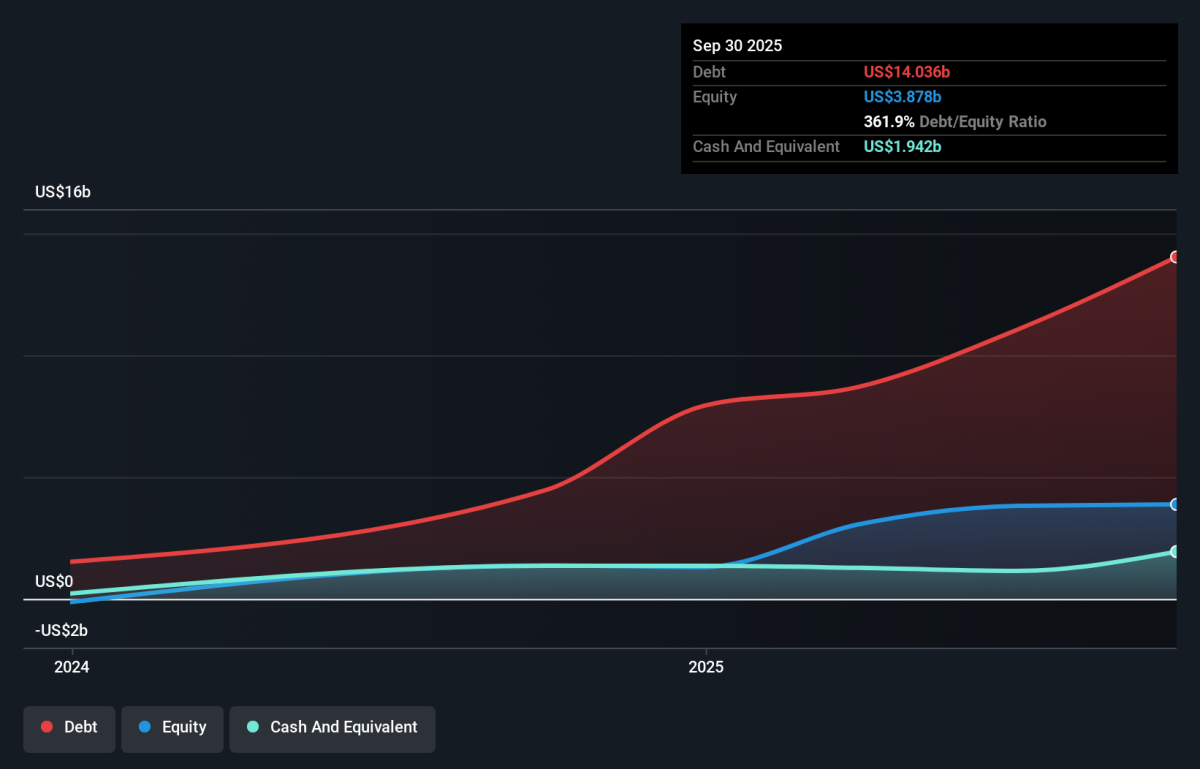Click the Sep 30 2025 tooltip date
This screenshot has width=1200, height=769.
click(x=737, y=46)
